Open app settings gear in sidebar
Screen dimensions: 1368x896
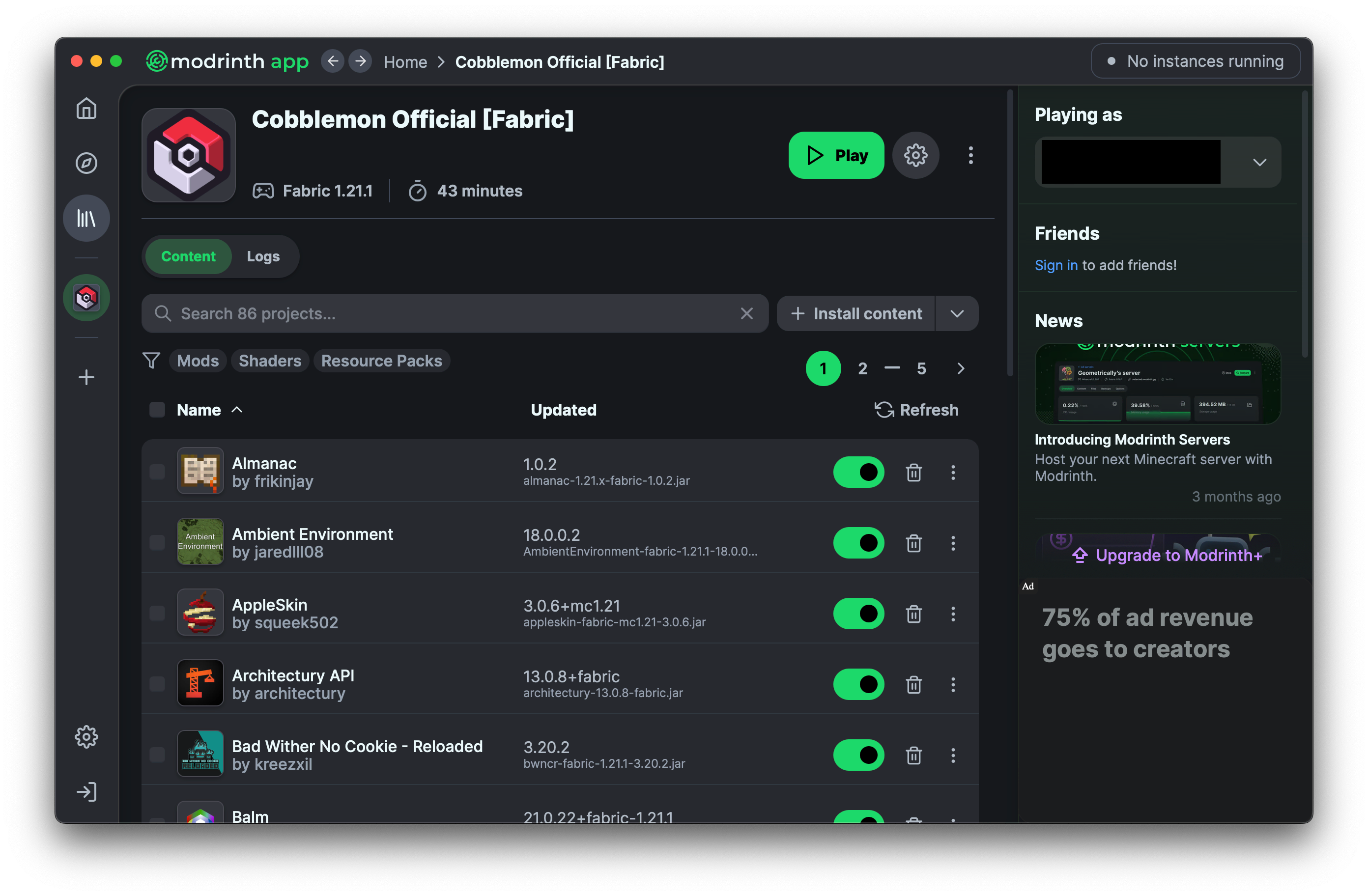click(86, 737)
